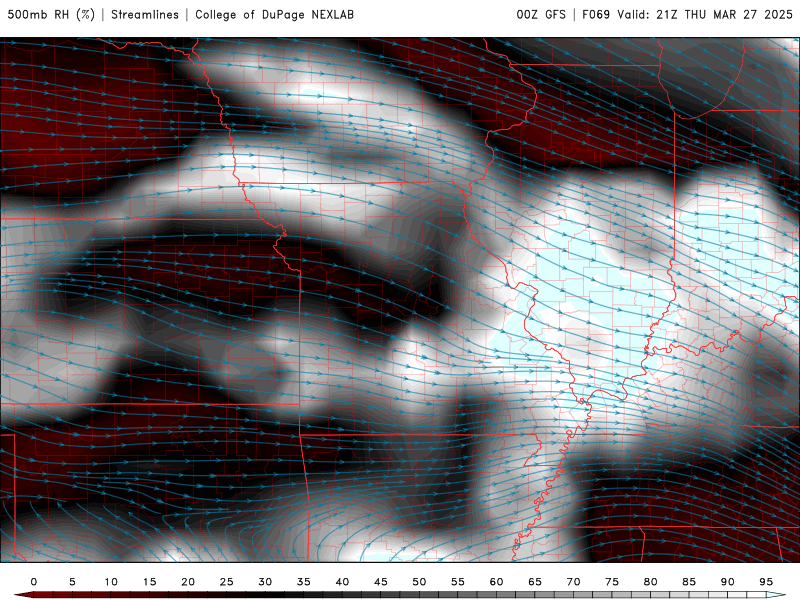Select the "00Z GFS" model run label
The width and height of the screenshot is (800, 600).
tap(541, 14)
